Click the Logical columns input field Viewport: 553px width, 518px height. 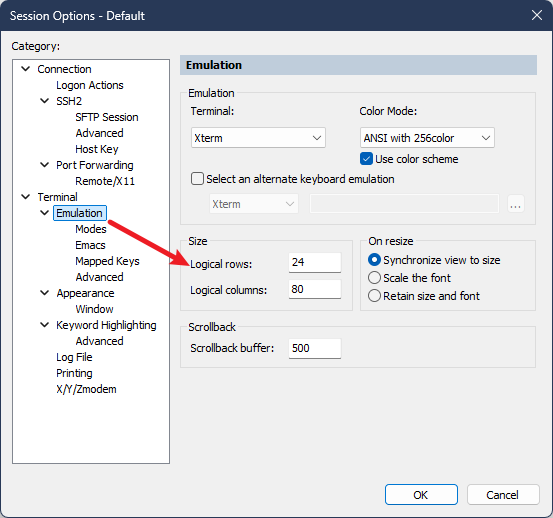point(315,289)
